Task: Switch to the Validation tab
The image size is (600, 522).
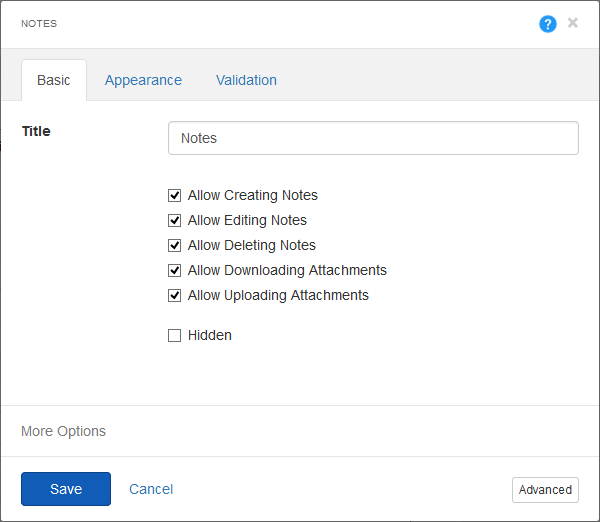Action: click(x=246, y=80)
